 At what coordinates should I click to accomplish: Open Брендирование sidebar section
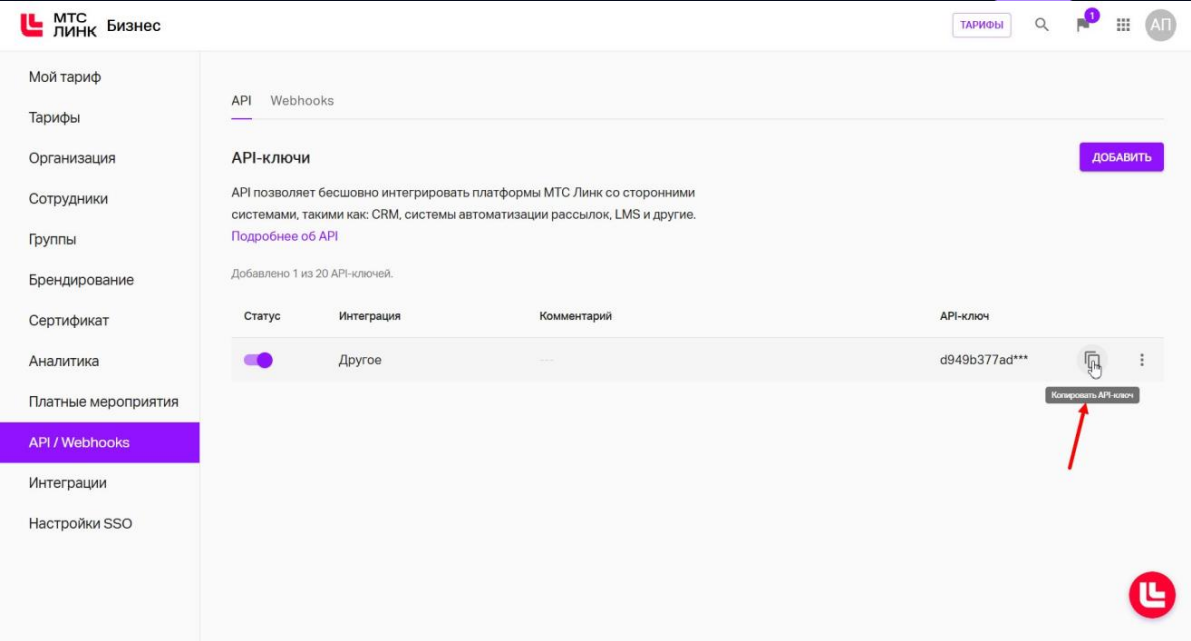81,280
